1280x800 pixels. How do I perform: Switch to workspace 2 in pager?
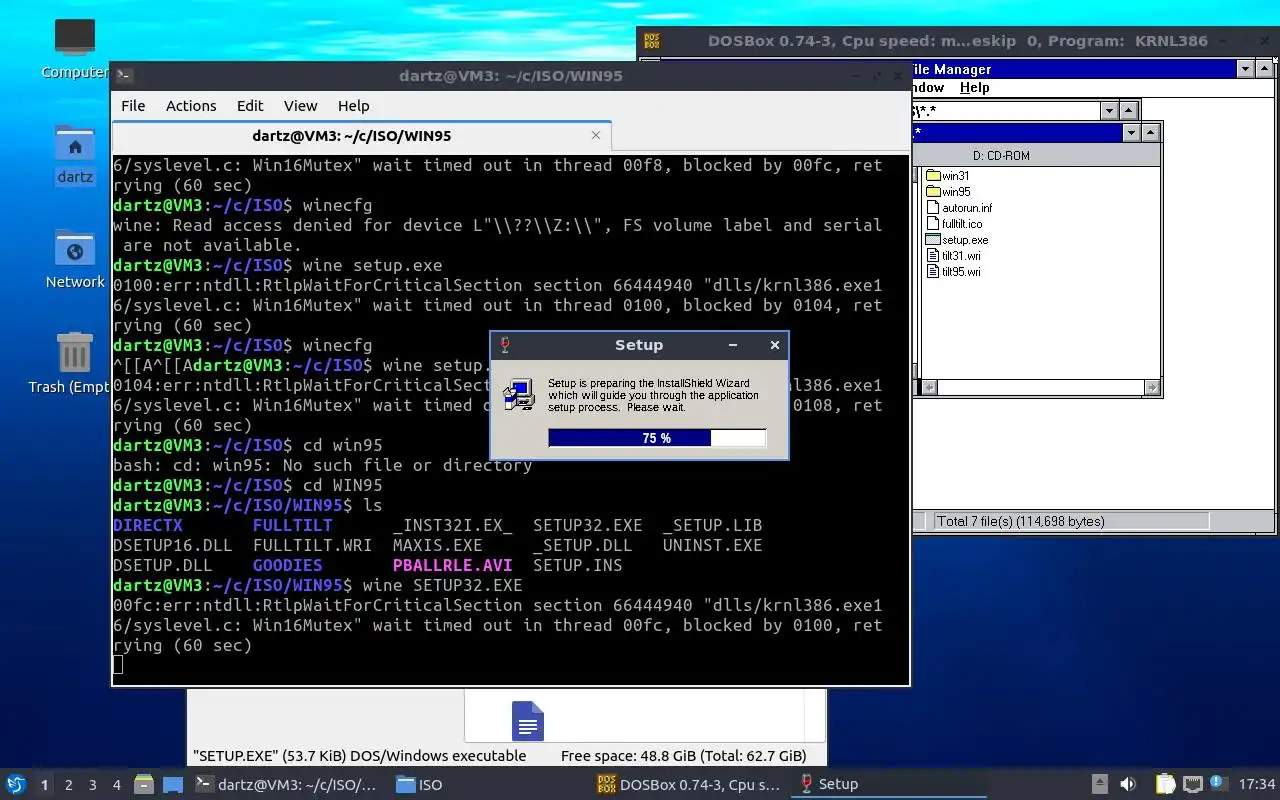(69, 785)
